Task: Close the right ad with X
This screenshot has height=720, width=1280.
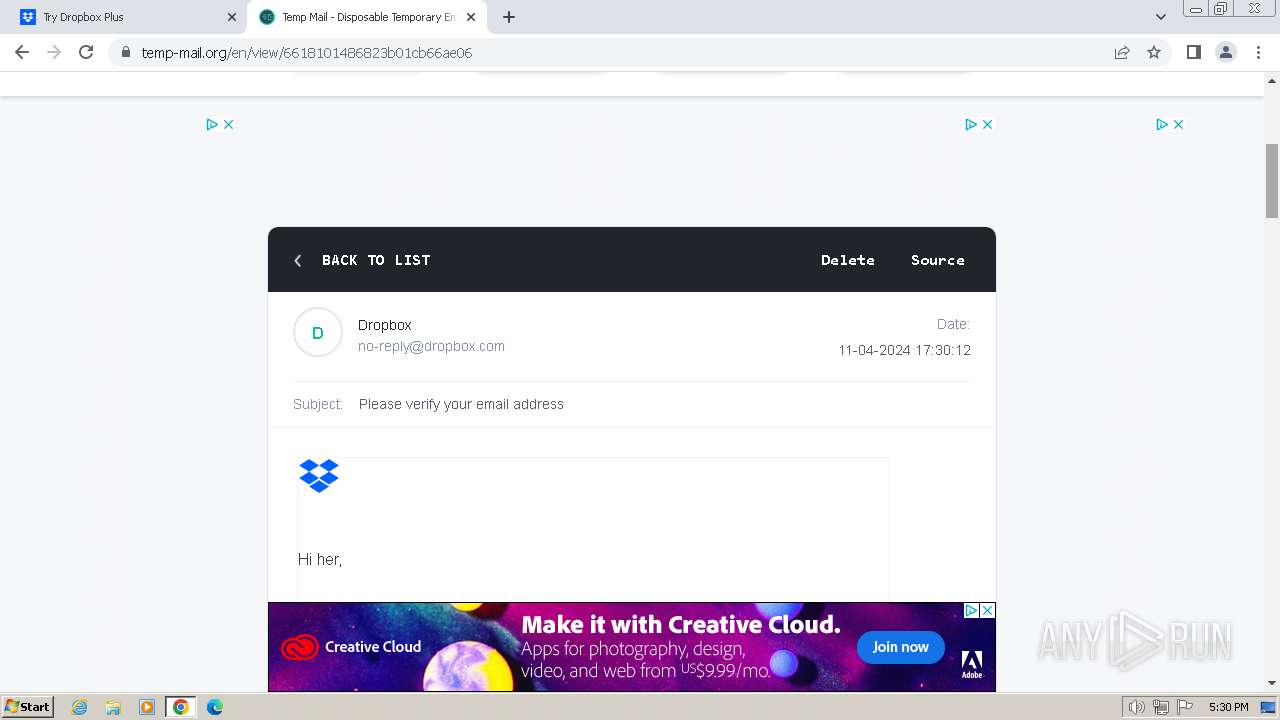Action: [x=1178, y=124]
